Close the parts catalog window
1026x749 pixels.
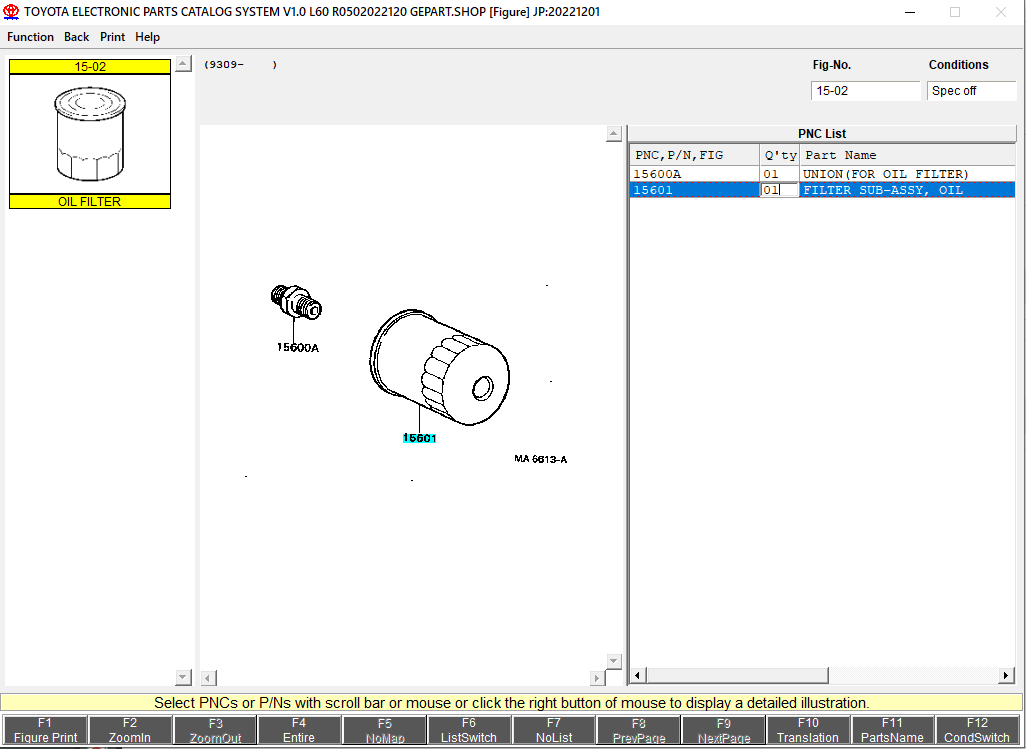click(1000, 12)
